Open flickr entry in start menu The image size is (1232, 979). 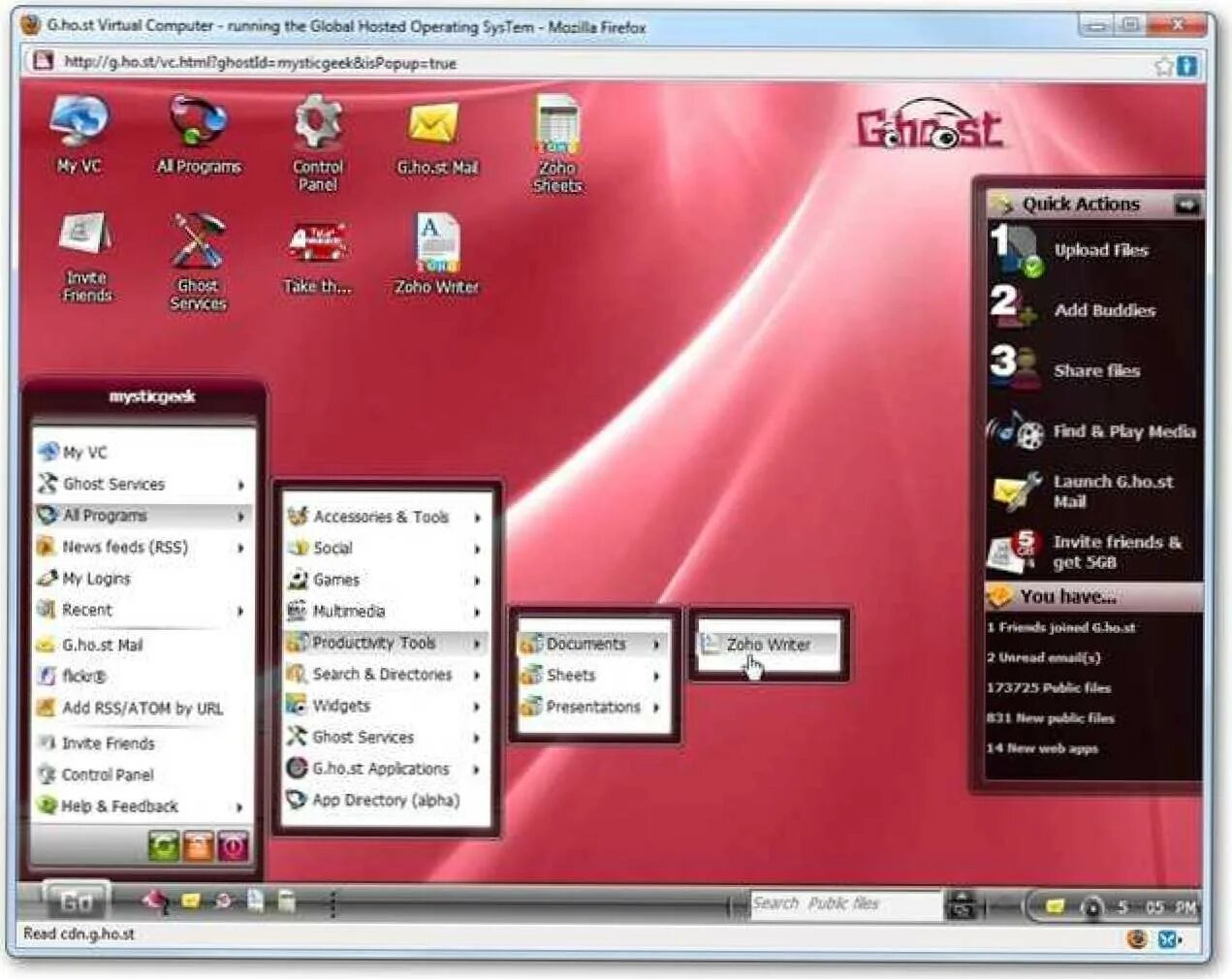point(143,677)
